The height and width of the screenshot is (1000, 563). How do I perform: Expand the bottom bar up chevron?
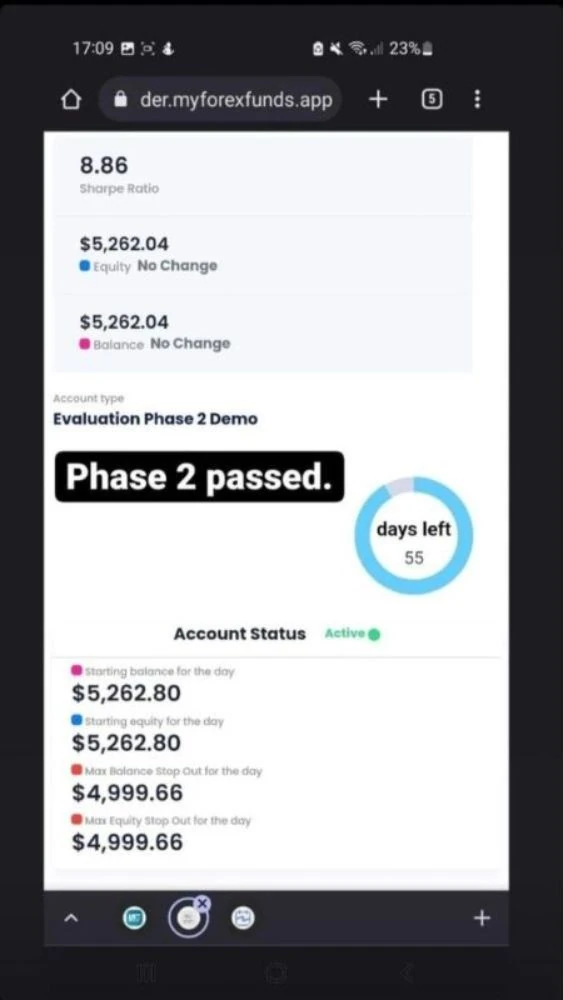(x=72, y=918)
